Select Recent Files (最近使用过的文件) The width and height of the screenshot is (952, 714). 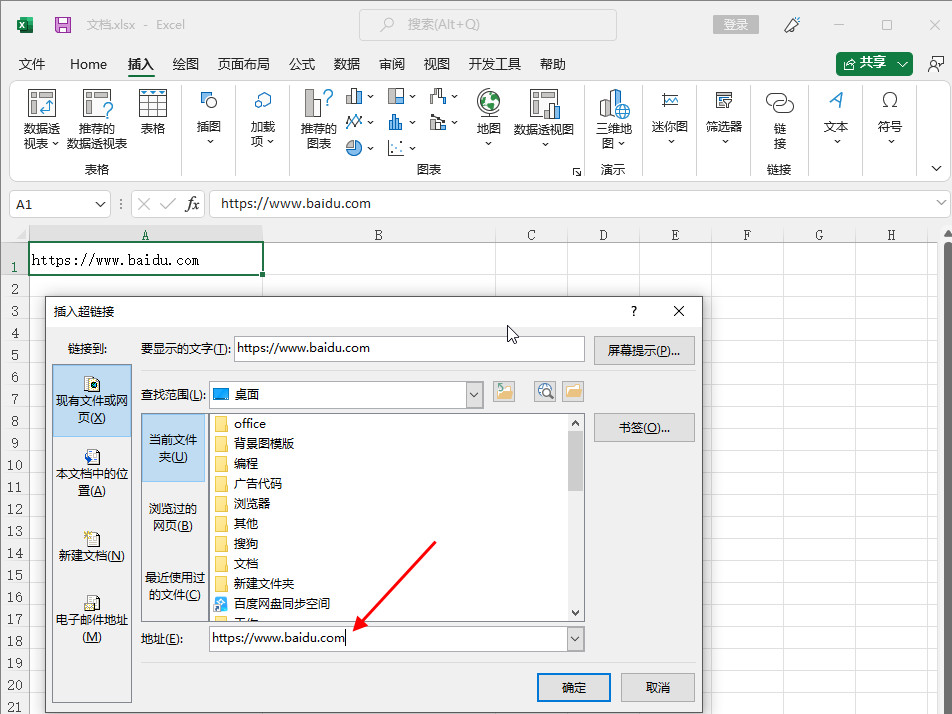click(174, 585)
